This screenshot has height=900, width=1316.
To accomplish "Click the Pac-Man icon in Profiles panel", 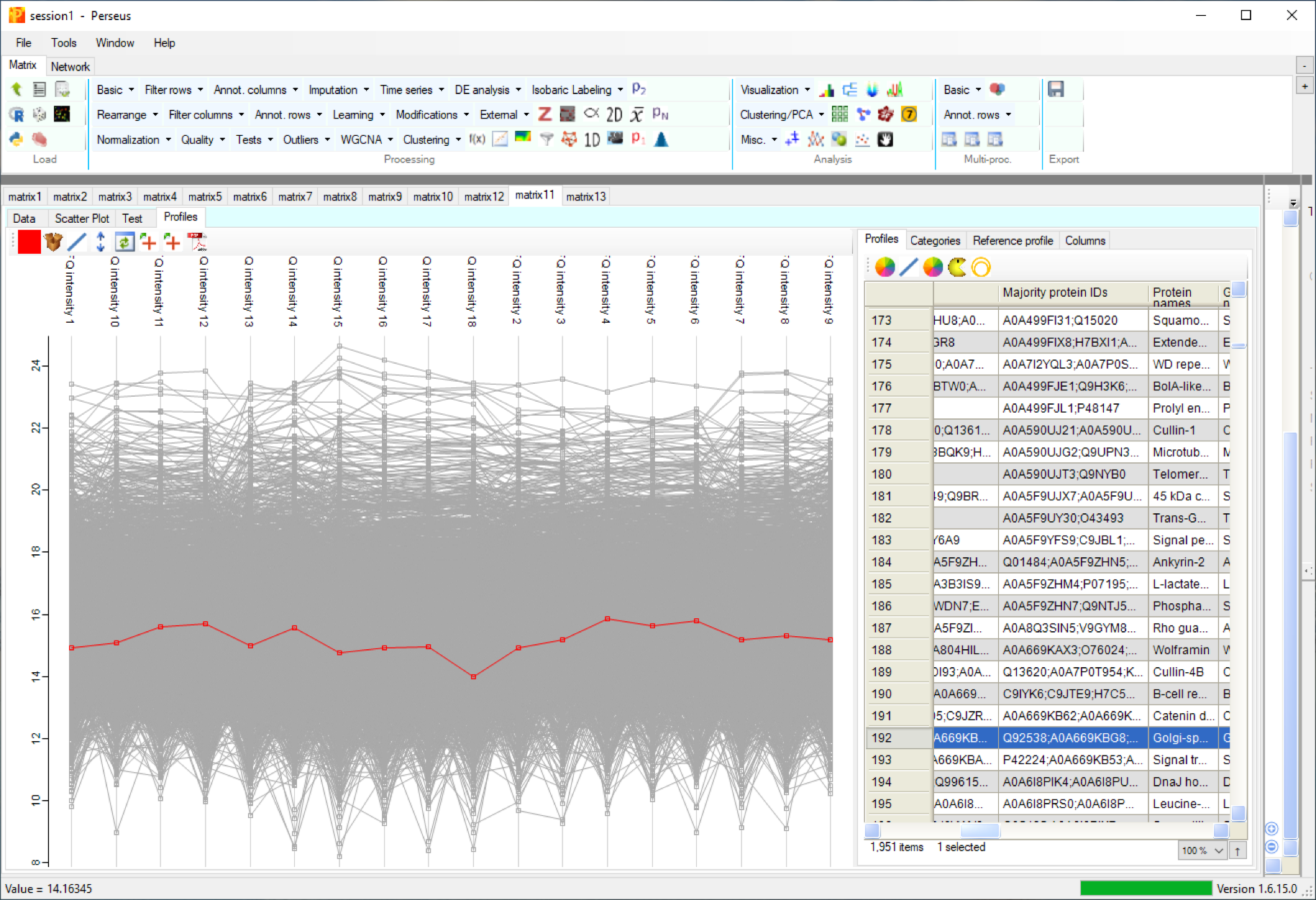I will 956,267.
